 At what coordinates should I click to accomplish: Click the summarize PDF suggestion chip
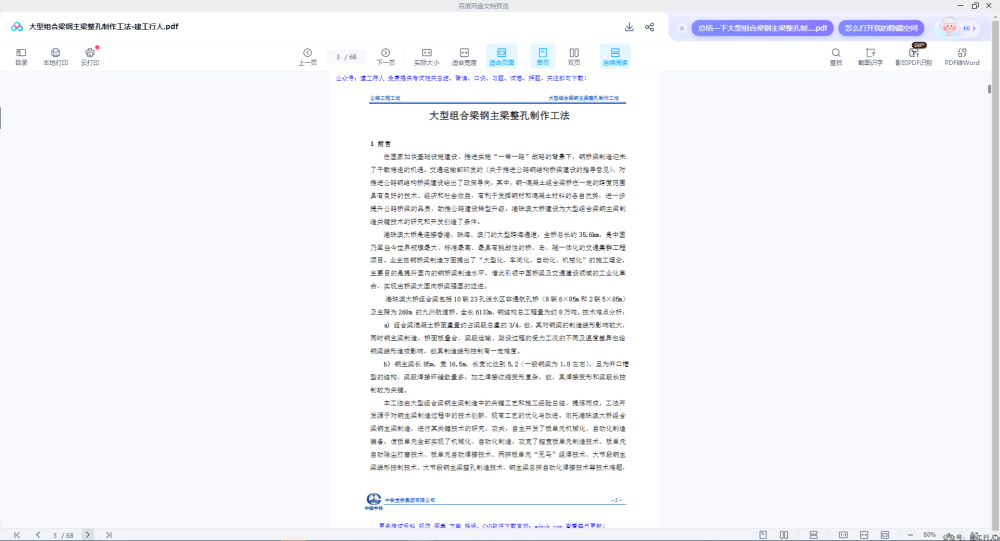pos(762,28)
